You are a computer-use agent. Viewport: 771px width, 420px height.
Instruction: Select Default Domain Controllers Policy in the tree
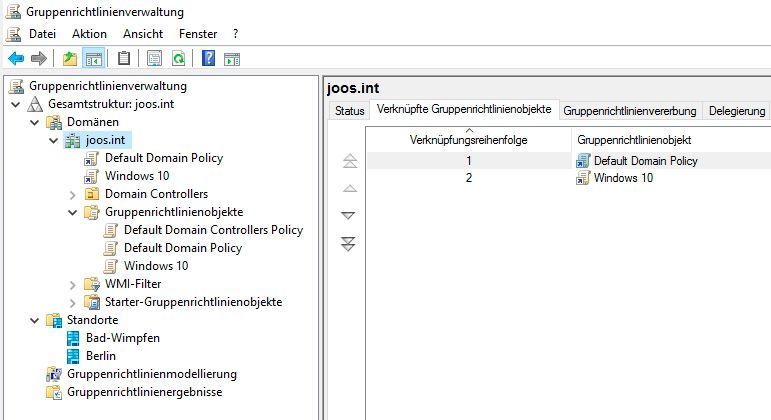213,230
